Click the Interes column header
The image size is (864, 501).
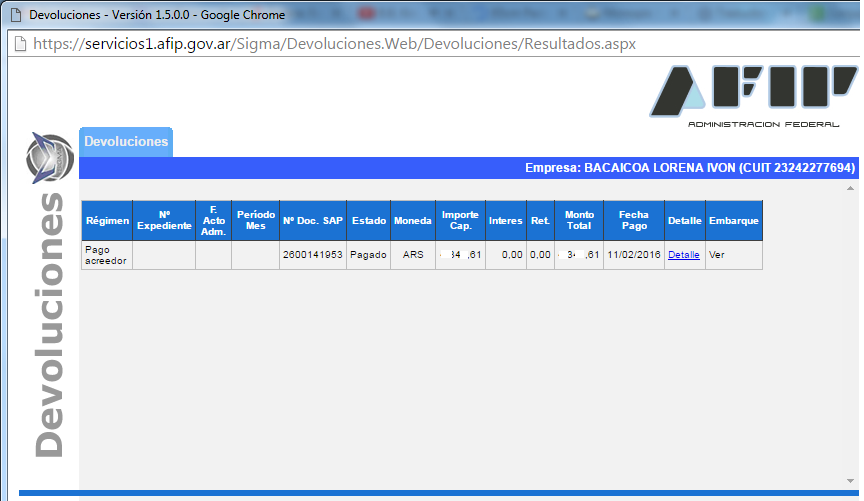506,220
